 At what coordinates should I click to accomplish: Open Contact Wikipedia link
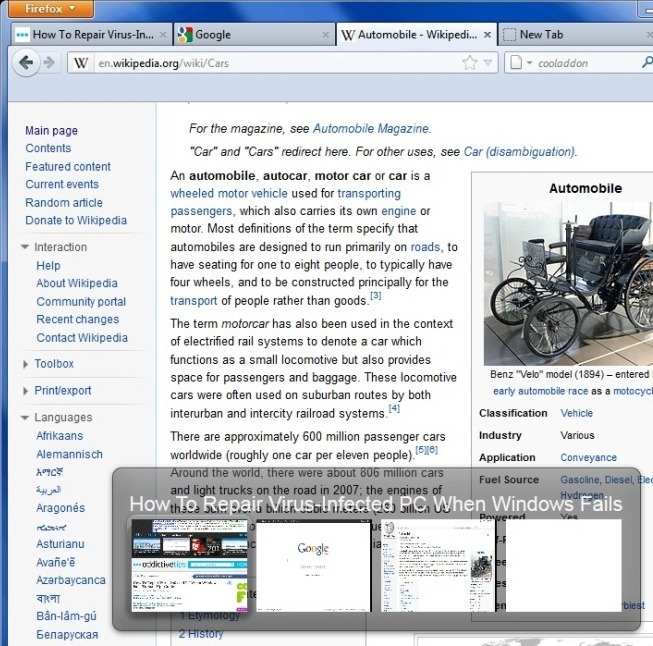[x=82, y=337]
